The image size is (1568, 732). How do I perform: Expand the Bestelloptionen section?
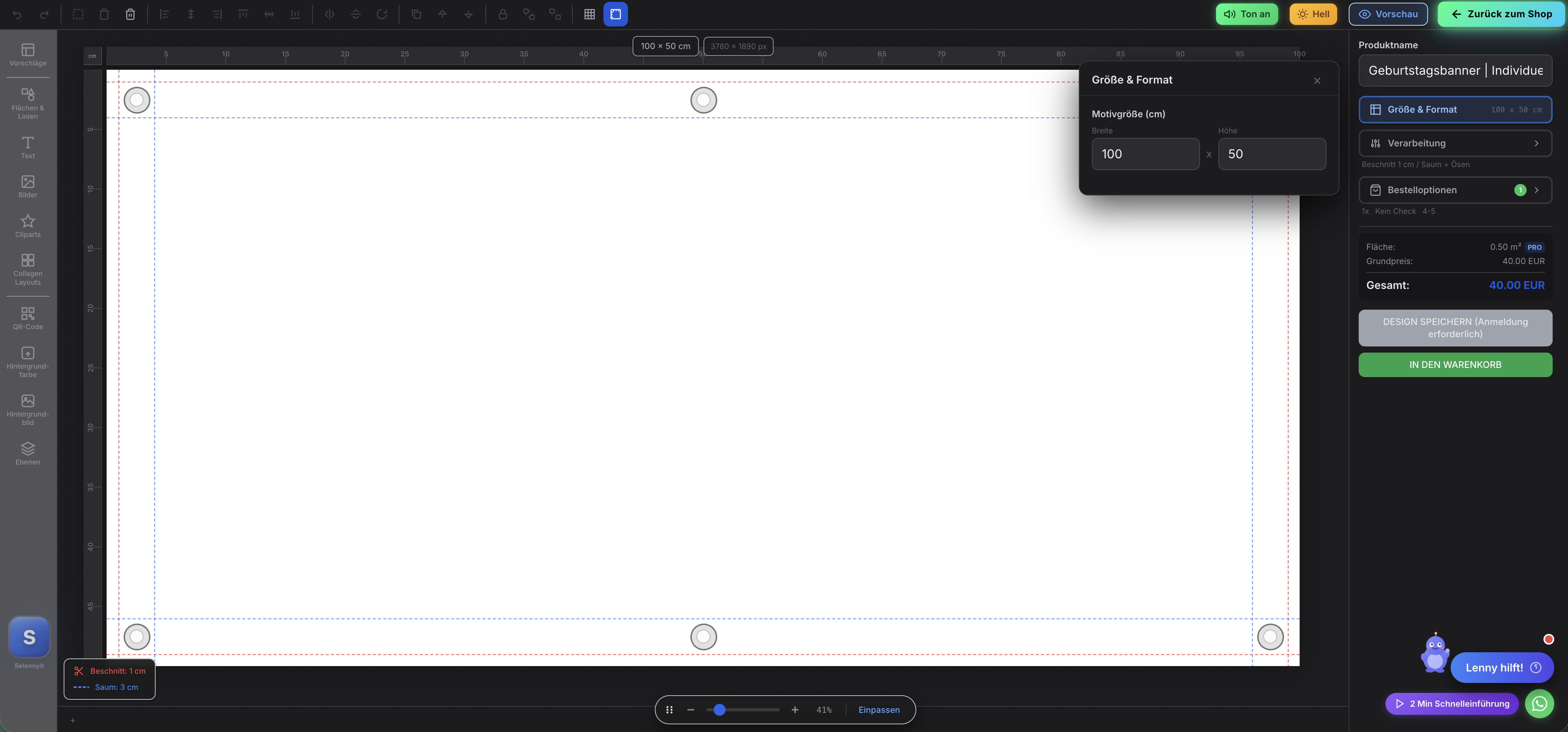(x=1455, y=189)
